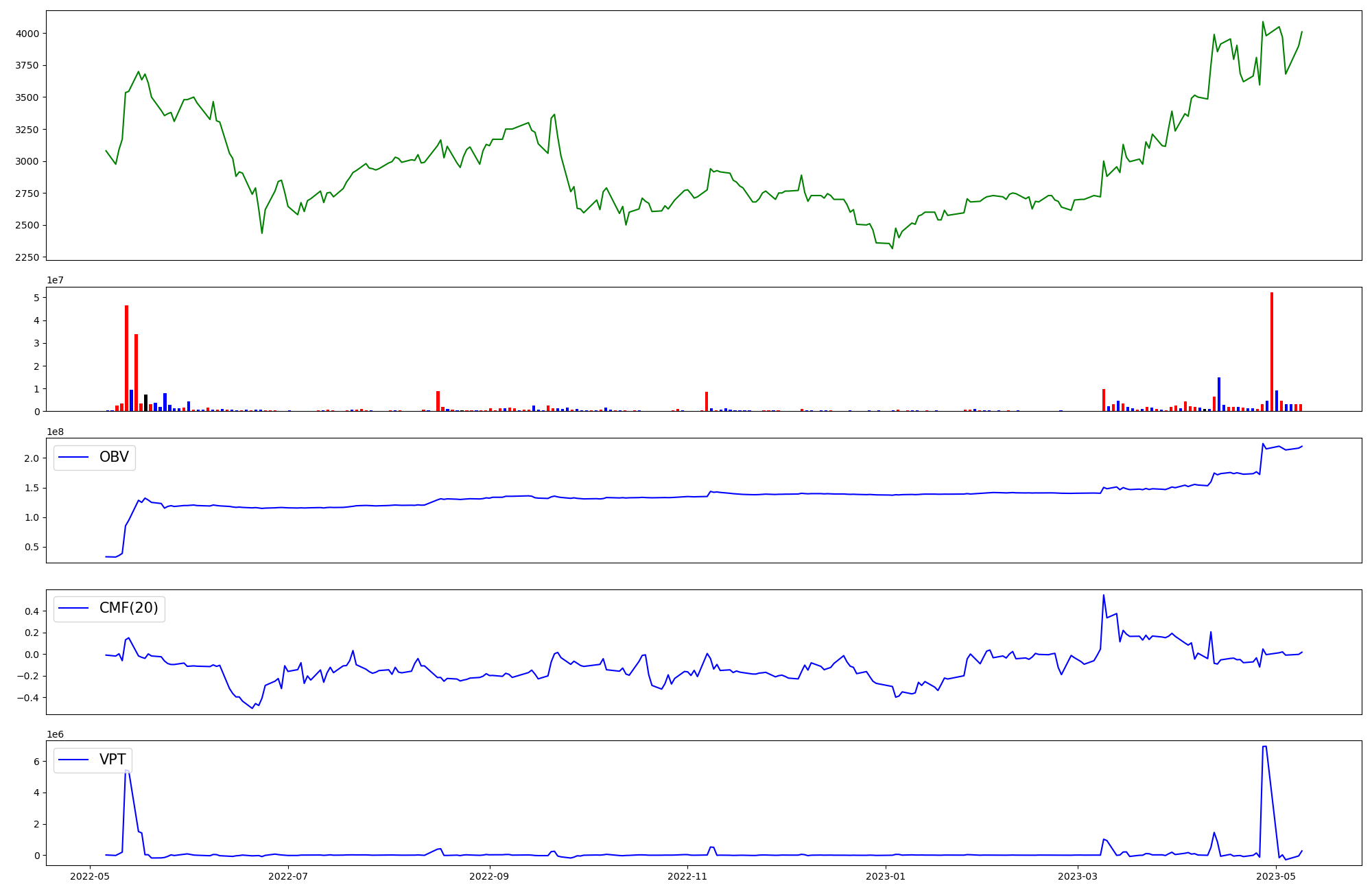Click the 2023-03 x-axis date label
The width and height of the screenshot is (1372, 892).
coord(1078,876)
